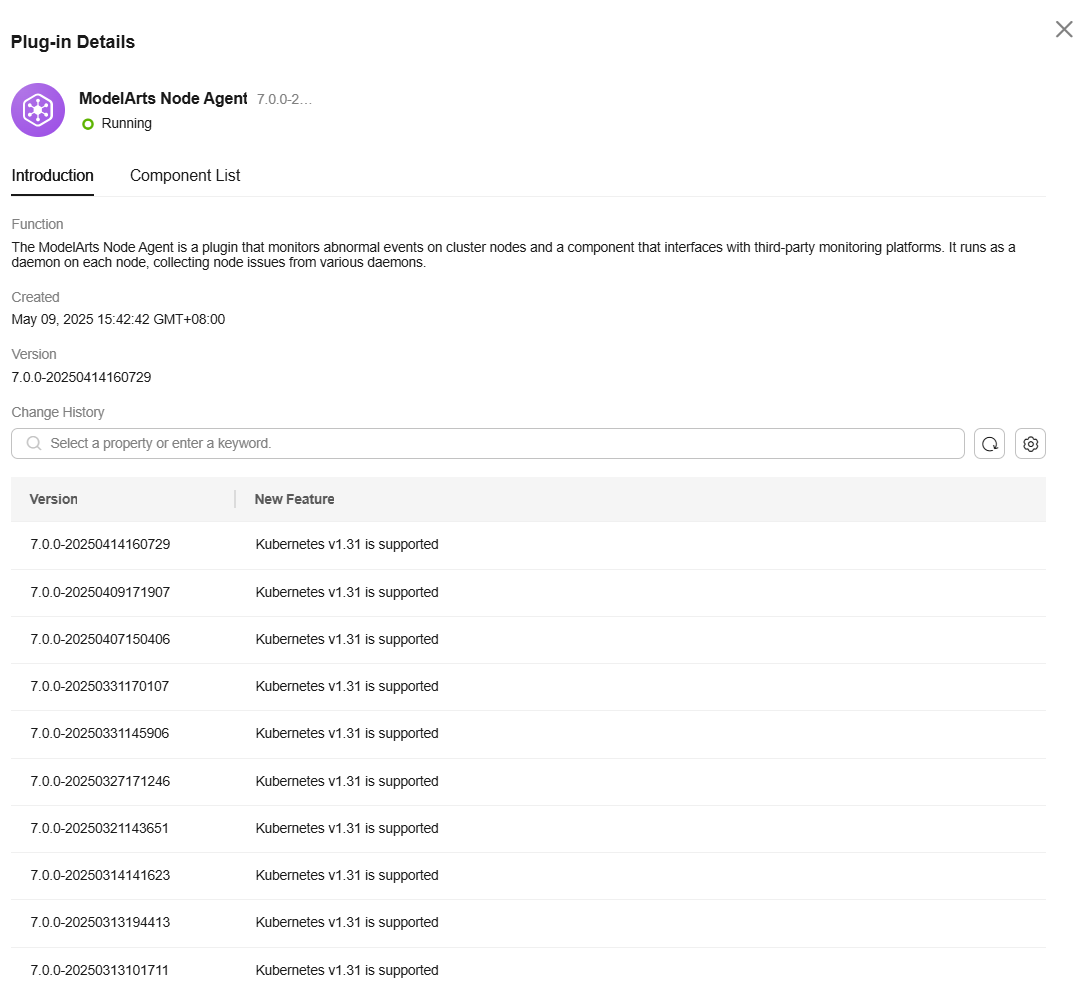This screenshot has height=990, width=1077.
Task: Click the Plug-in Details heading
Action: coord(73,42)
